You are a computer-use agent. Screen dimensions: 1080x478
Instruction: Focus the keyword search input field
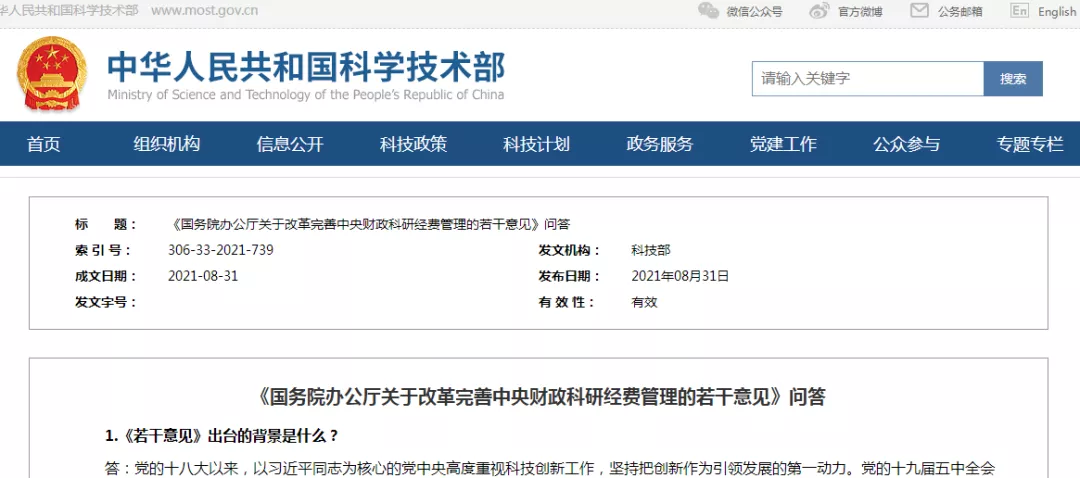867,79
